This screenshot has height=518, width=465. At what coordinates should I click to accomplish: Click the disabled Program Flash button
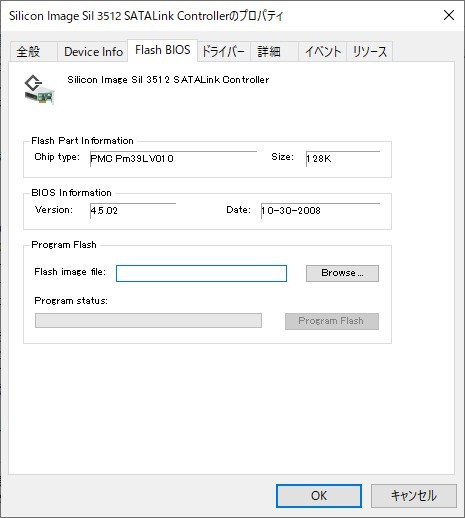click(x=332, y=321)
